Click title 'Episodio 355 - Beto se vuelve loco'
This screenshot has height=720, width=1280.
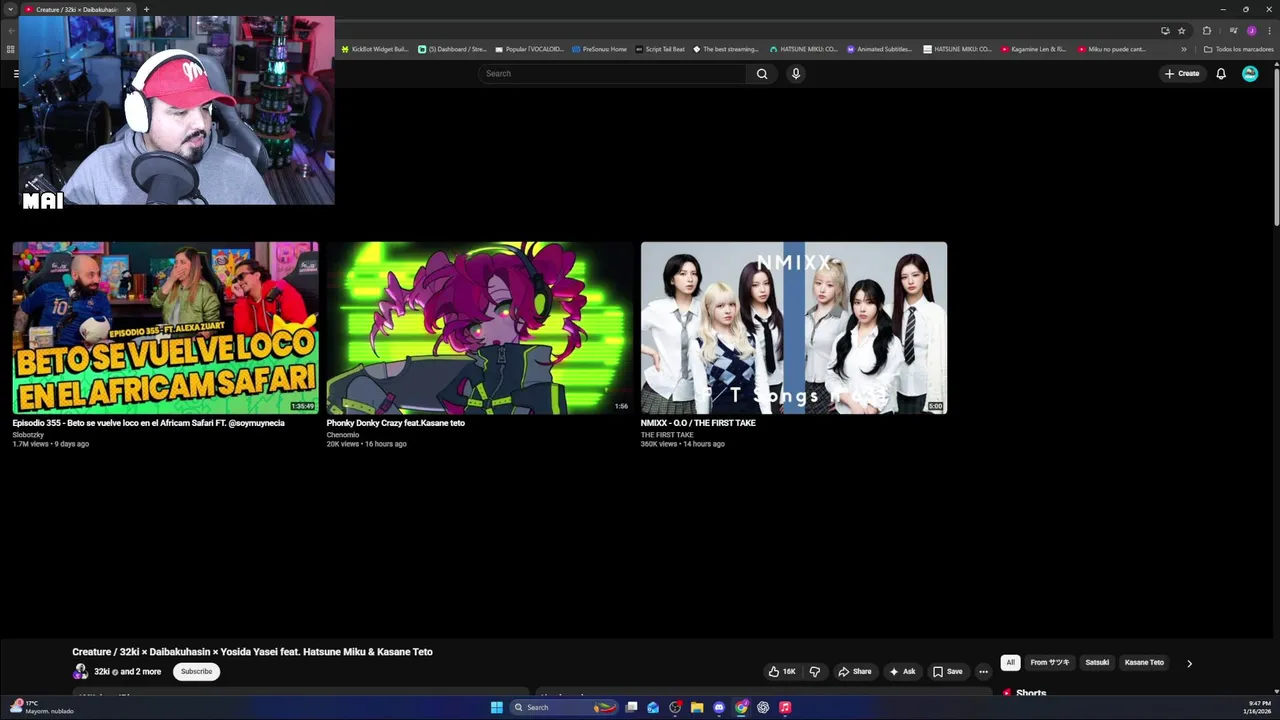[148, 423]
